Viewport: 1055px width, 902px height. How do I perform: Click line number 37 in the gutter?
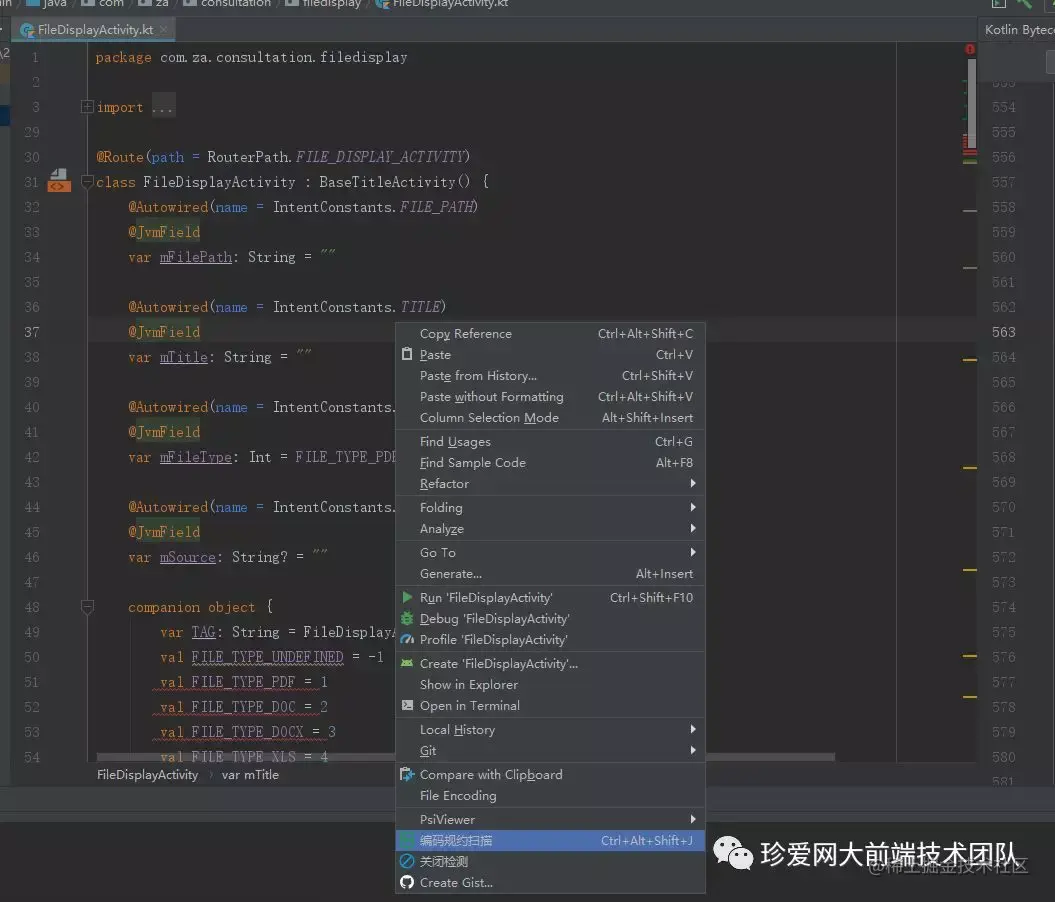(31, 332)
